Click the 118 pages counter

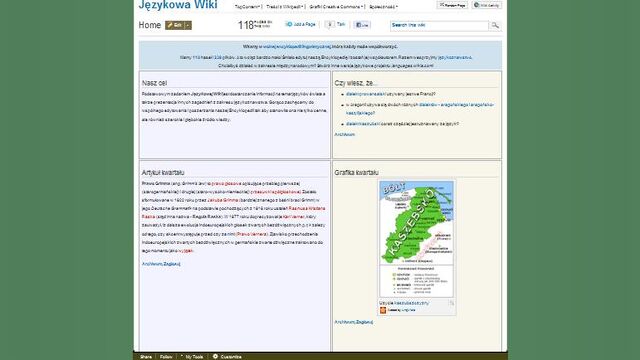[254, 25]
